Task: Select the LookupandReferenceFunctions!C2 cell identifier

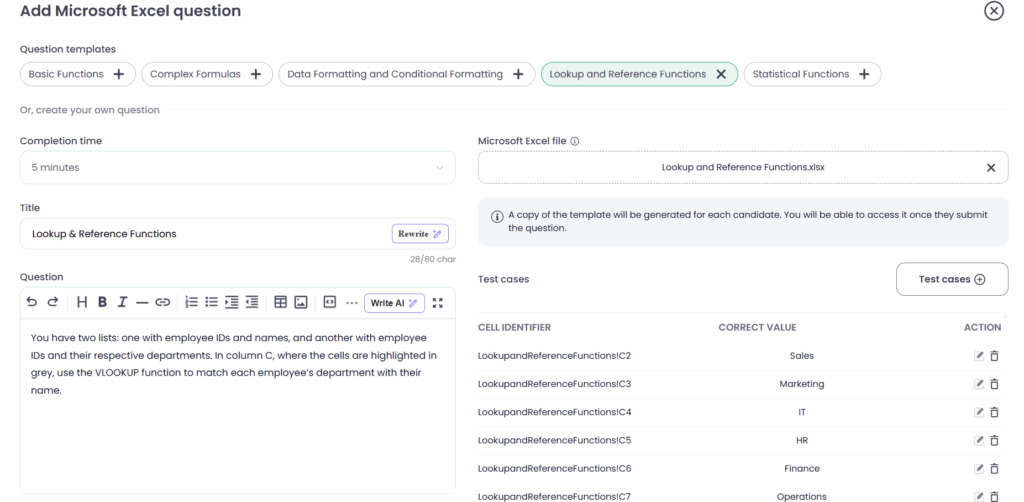Action: click(554, 356)
